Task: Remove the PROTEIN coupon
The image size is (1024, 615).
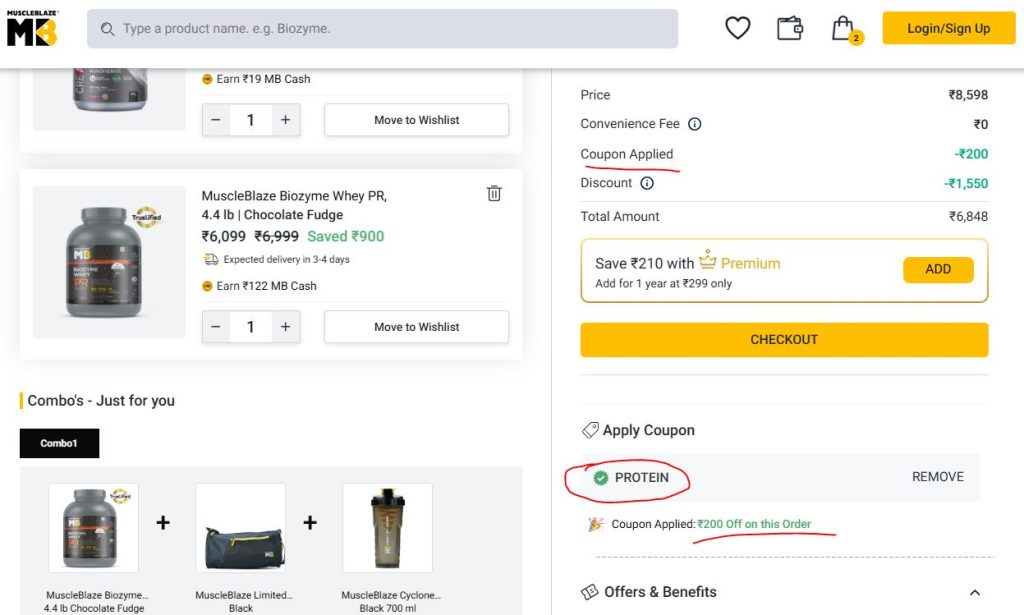Action: coord(938,477)
